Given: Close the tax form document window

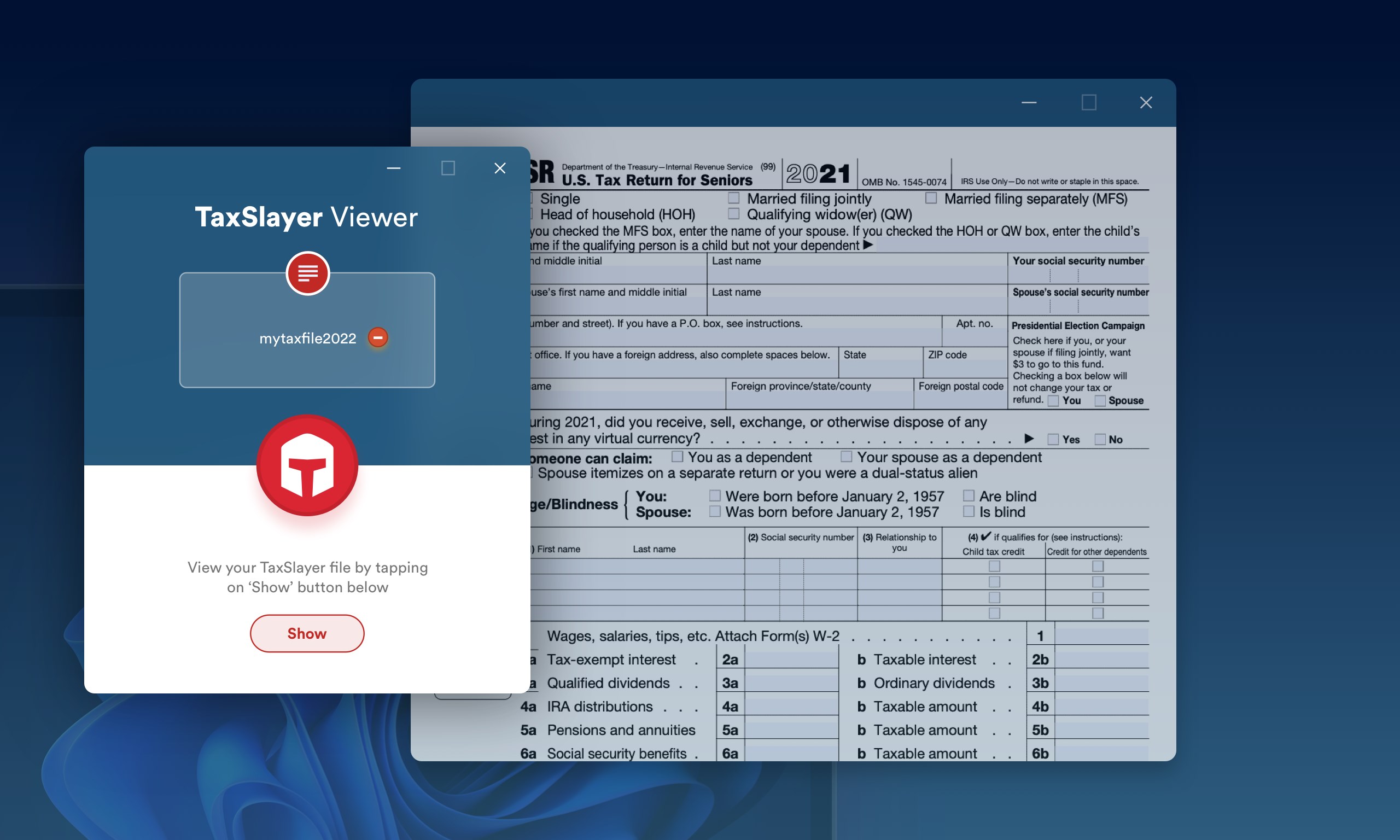Looking at the screenshot, I should pos(1145,102).
